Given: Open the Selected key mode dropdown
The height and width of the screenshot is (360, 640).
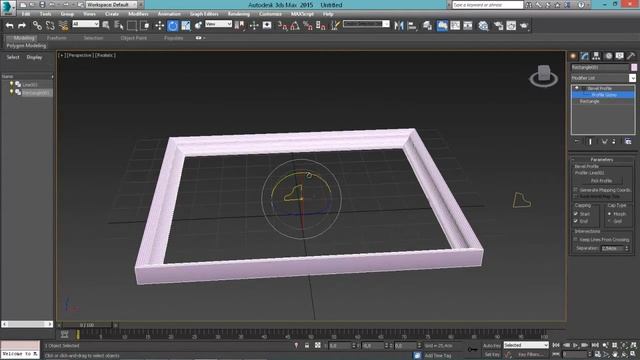Looking at the screenshot, I should pos(526,345).
